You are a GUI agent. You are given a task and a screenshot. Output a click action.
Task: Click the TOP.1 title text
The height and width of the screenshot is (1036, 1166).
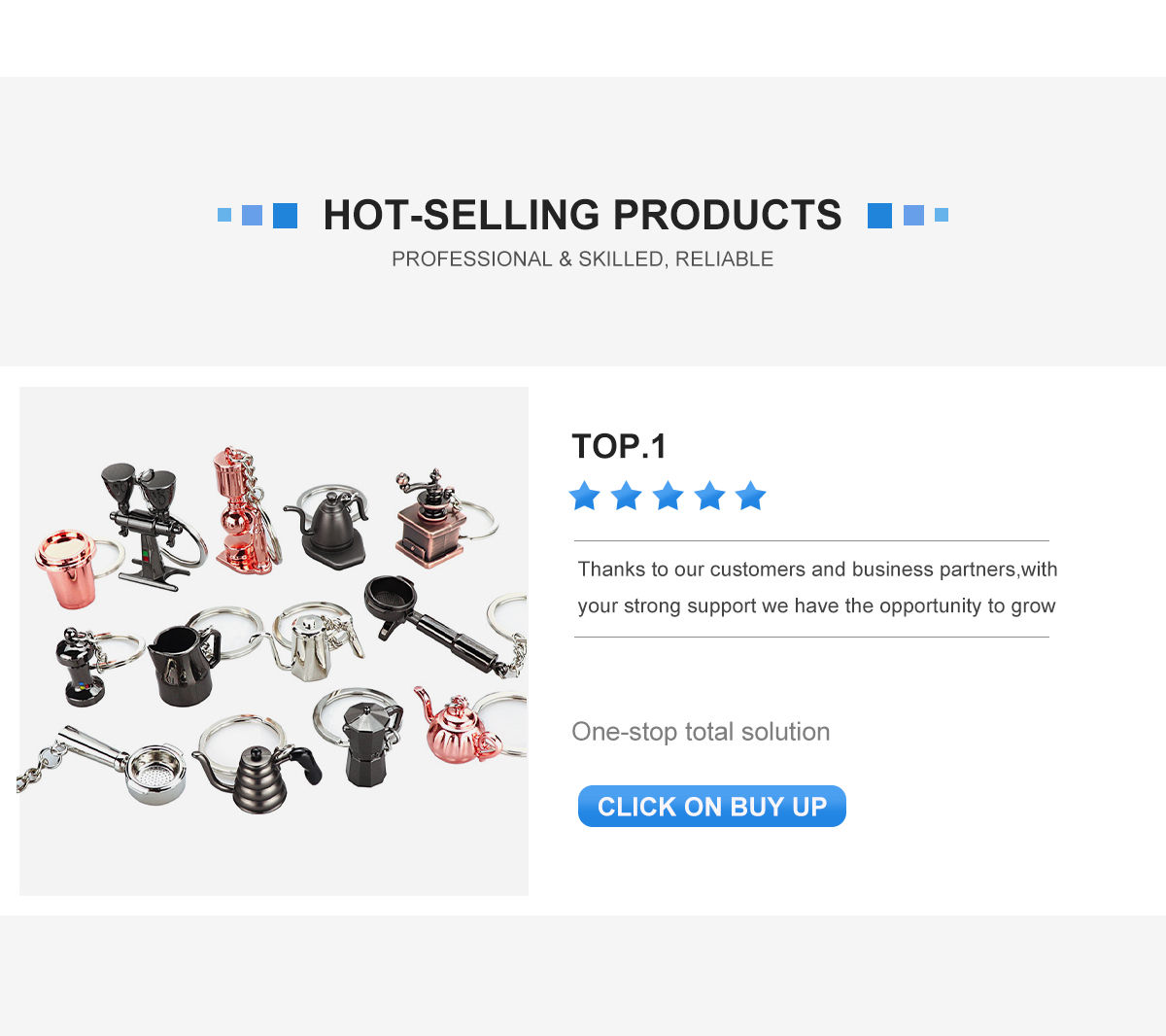[619, 446]
